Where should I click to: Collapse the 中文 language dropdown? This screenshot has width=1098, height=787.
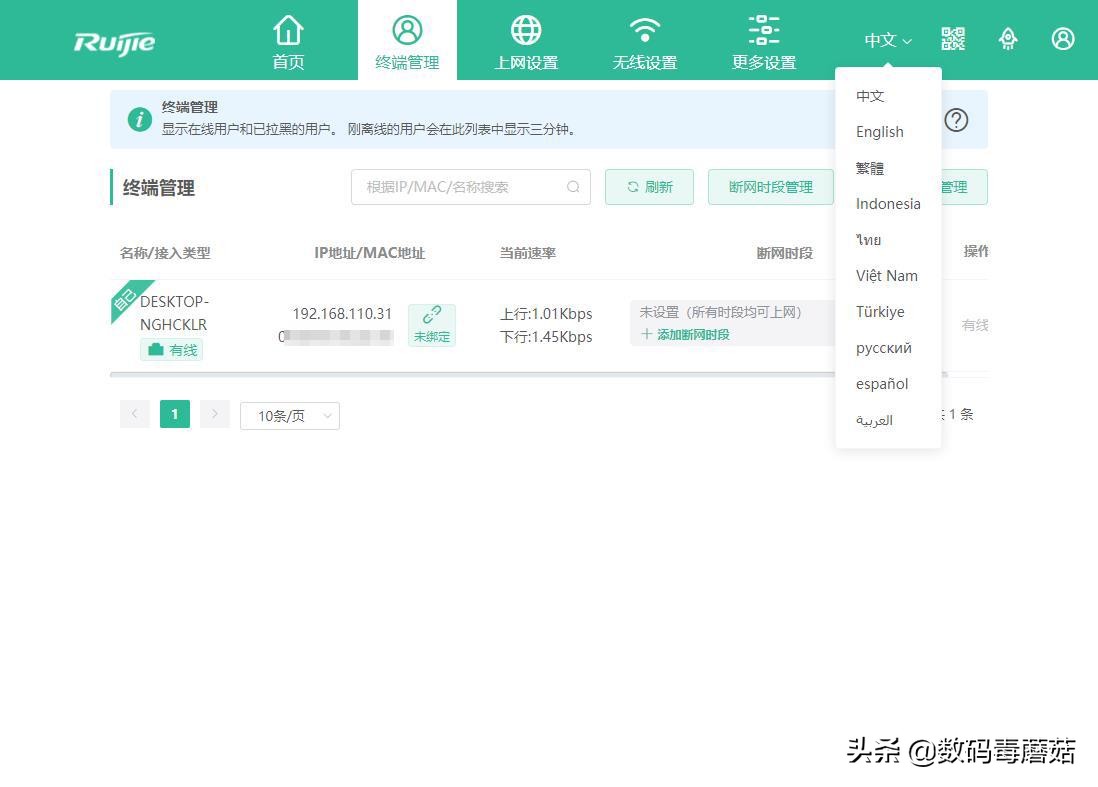[x=886, y=40]
